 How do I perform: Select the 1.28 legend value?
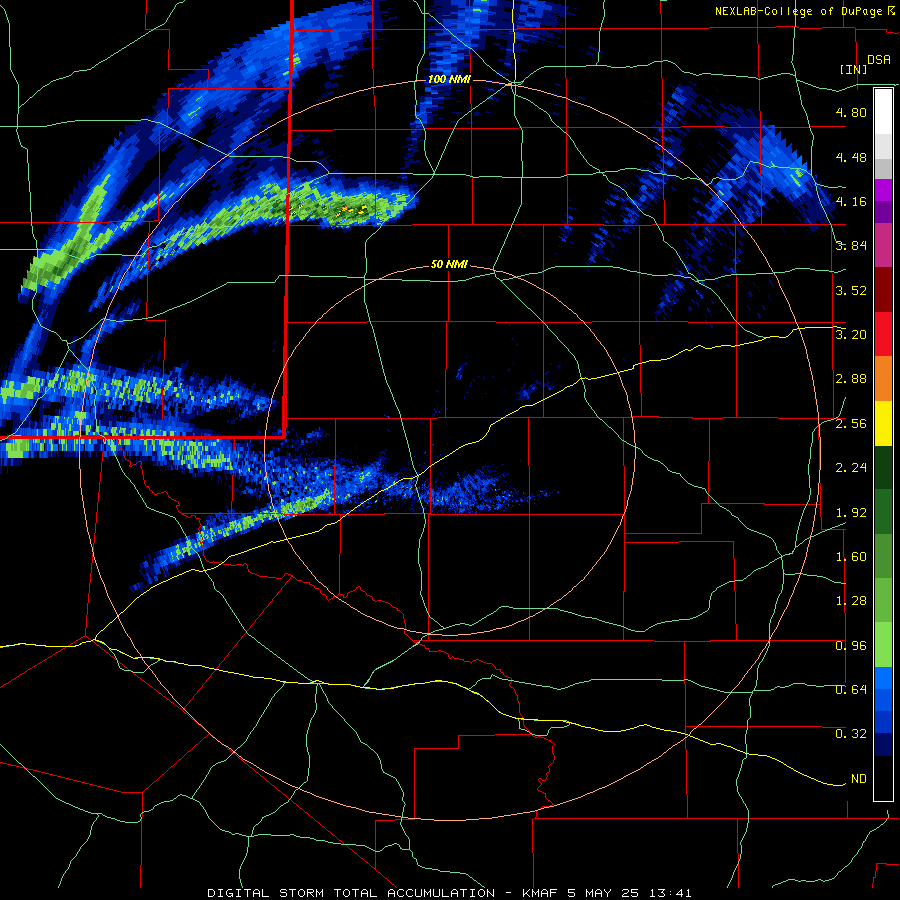pyautogui.click(x=851, y=601)
